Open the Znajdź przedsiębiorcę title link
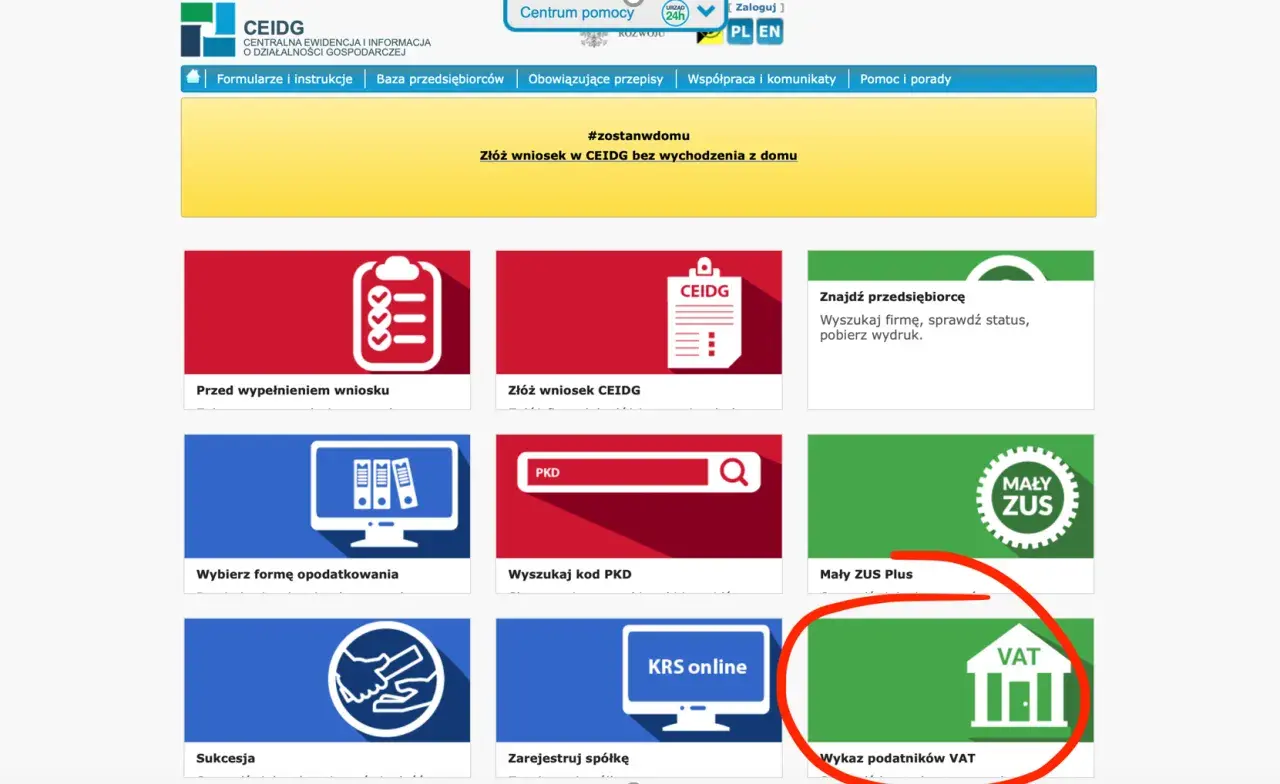 click(893, 297)
